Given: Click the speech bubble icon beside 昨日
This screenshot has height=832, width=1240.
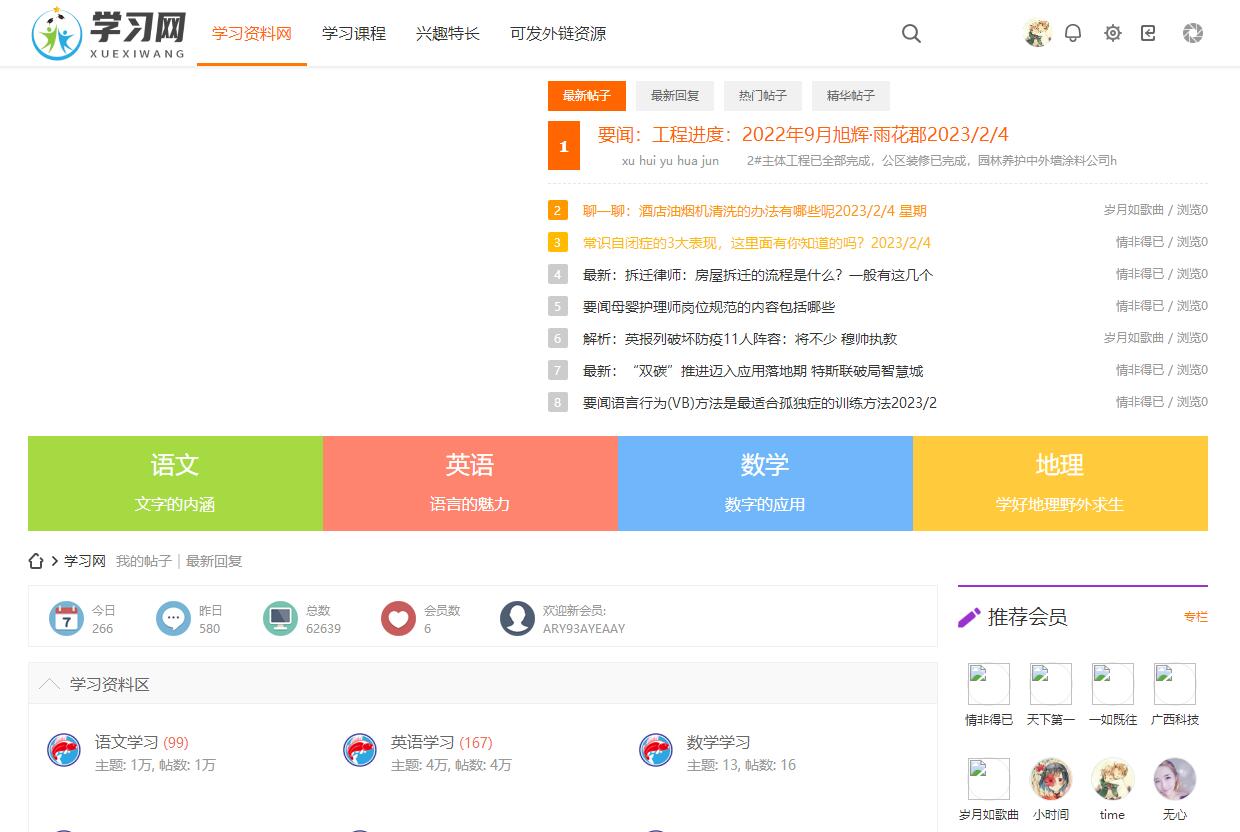Looking at the screenshot, I should (174, 618).
